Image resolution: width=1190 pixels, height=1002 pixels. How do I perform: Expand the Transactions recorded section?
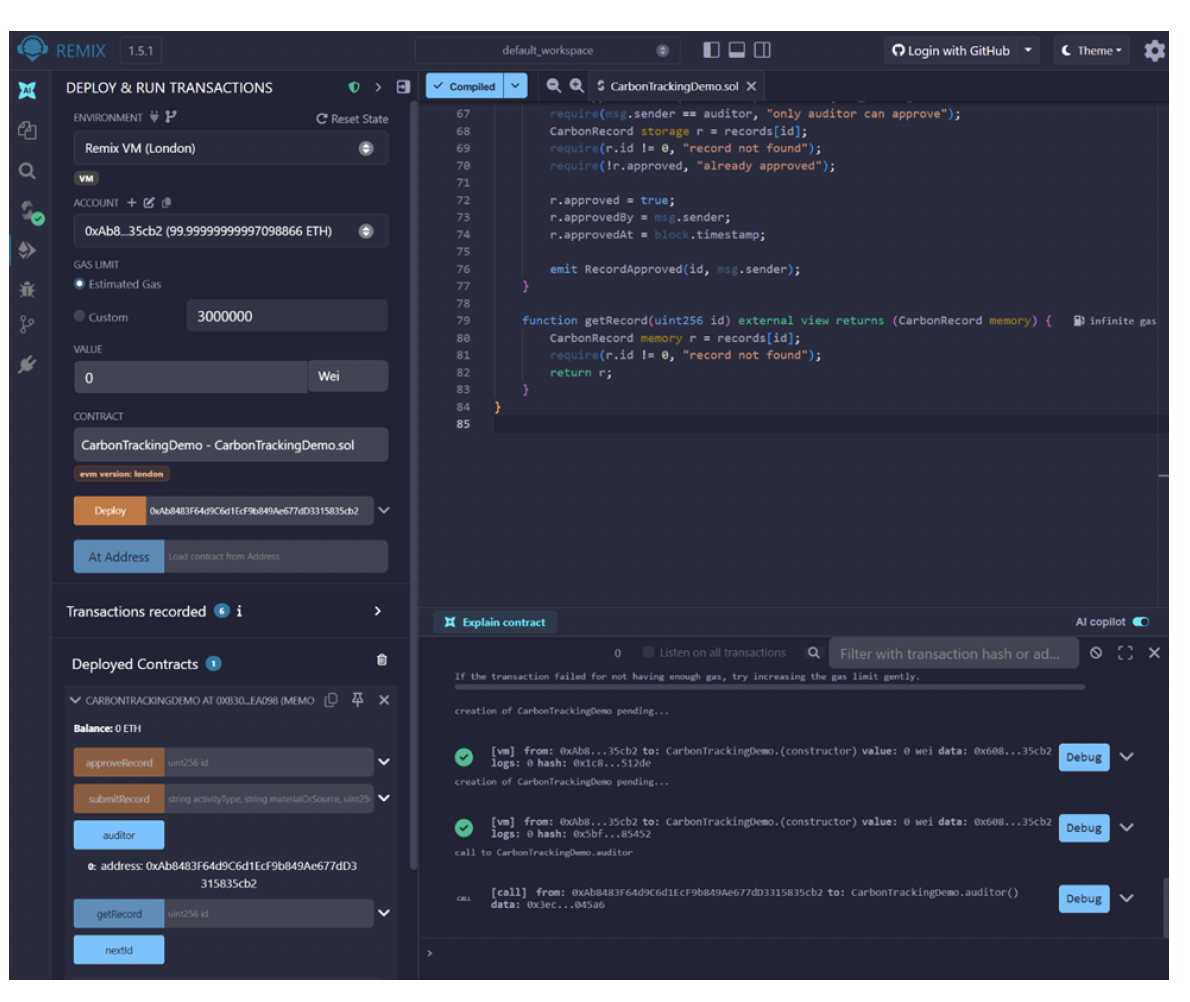[378, 611]
